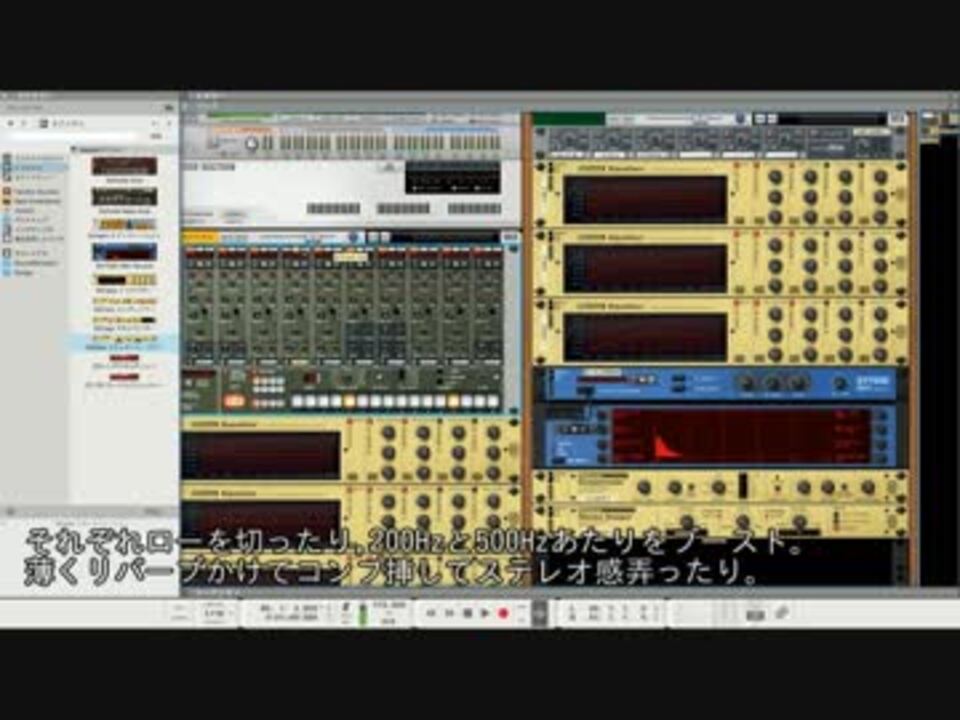Adjust the Stereo Imager Lo Band width knob

687,522
